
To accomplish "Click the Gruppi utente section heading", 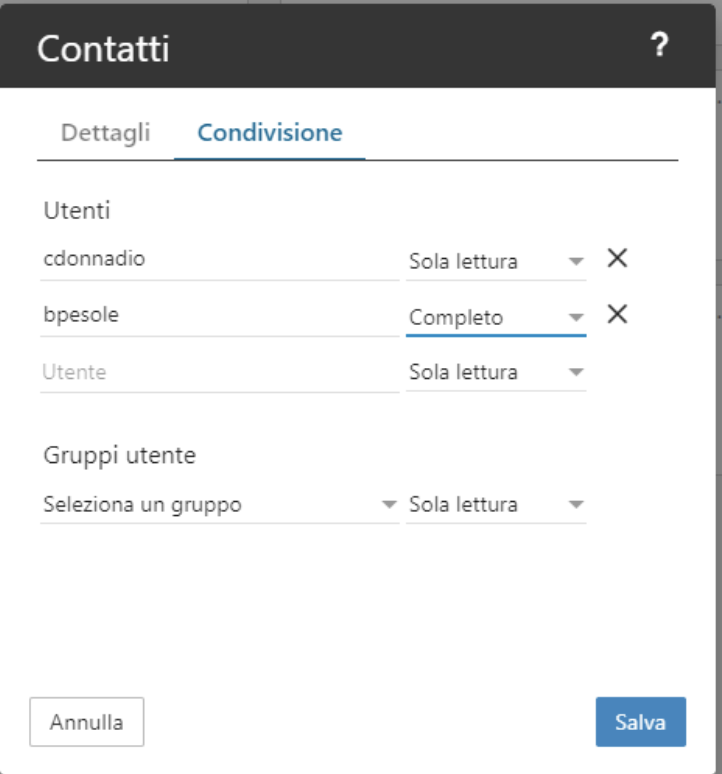I will point(119,455).
